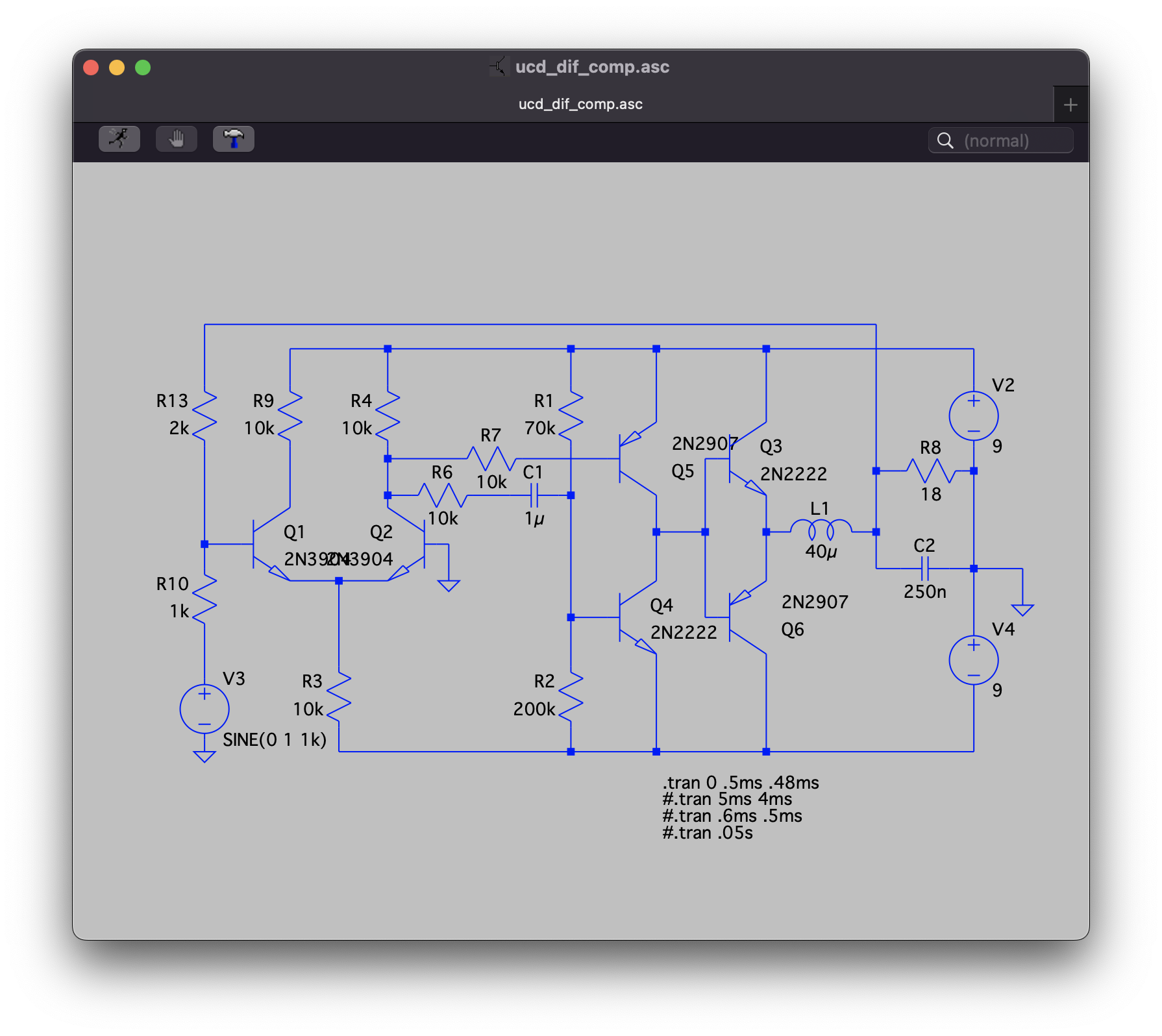
Task: Click resistor R1 symbol
Action: [571, 416]
